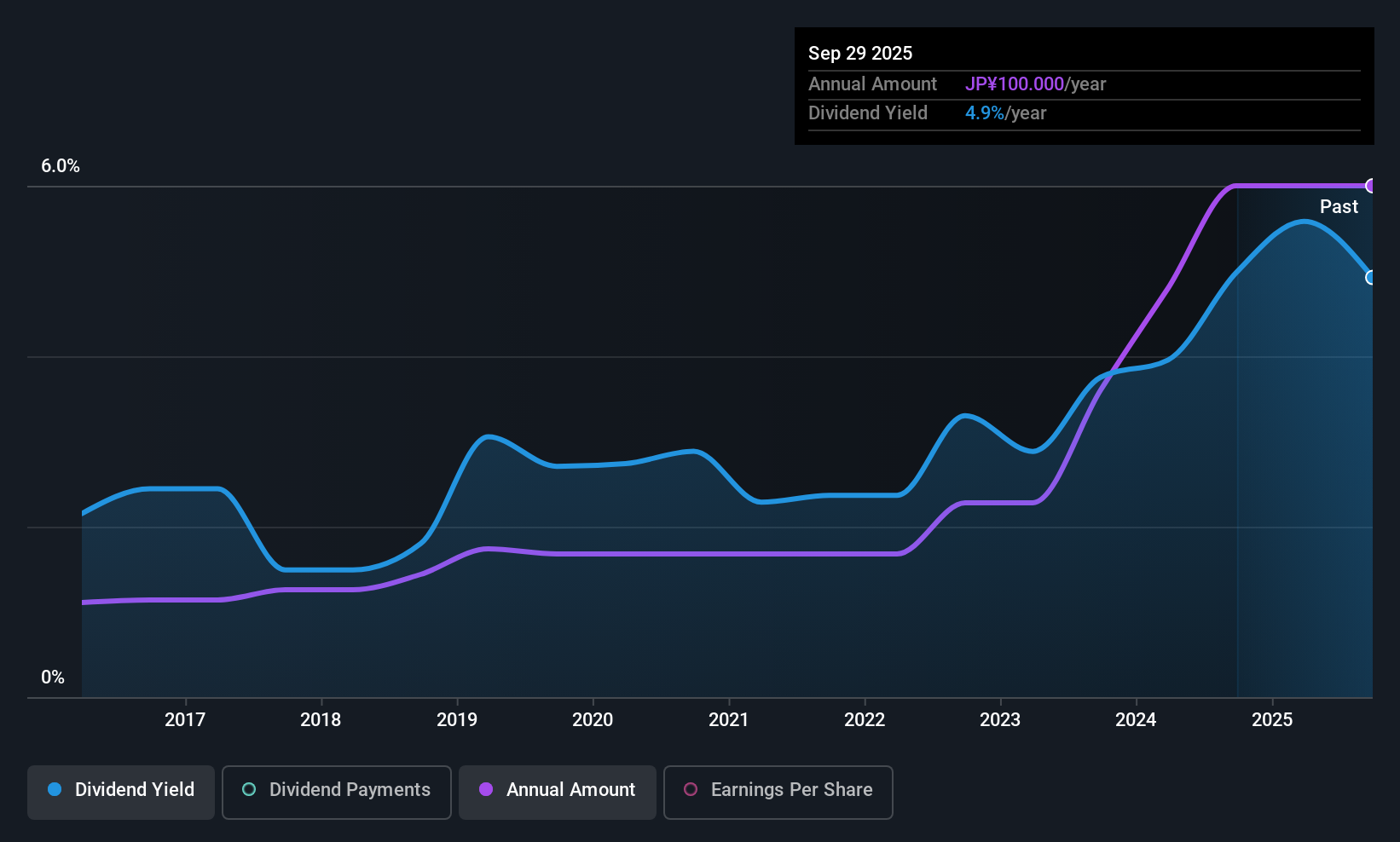
Task: Select the purple endpoint marker on chart
Action: pos(1371,185)
